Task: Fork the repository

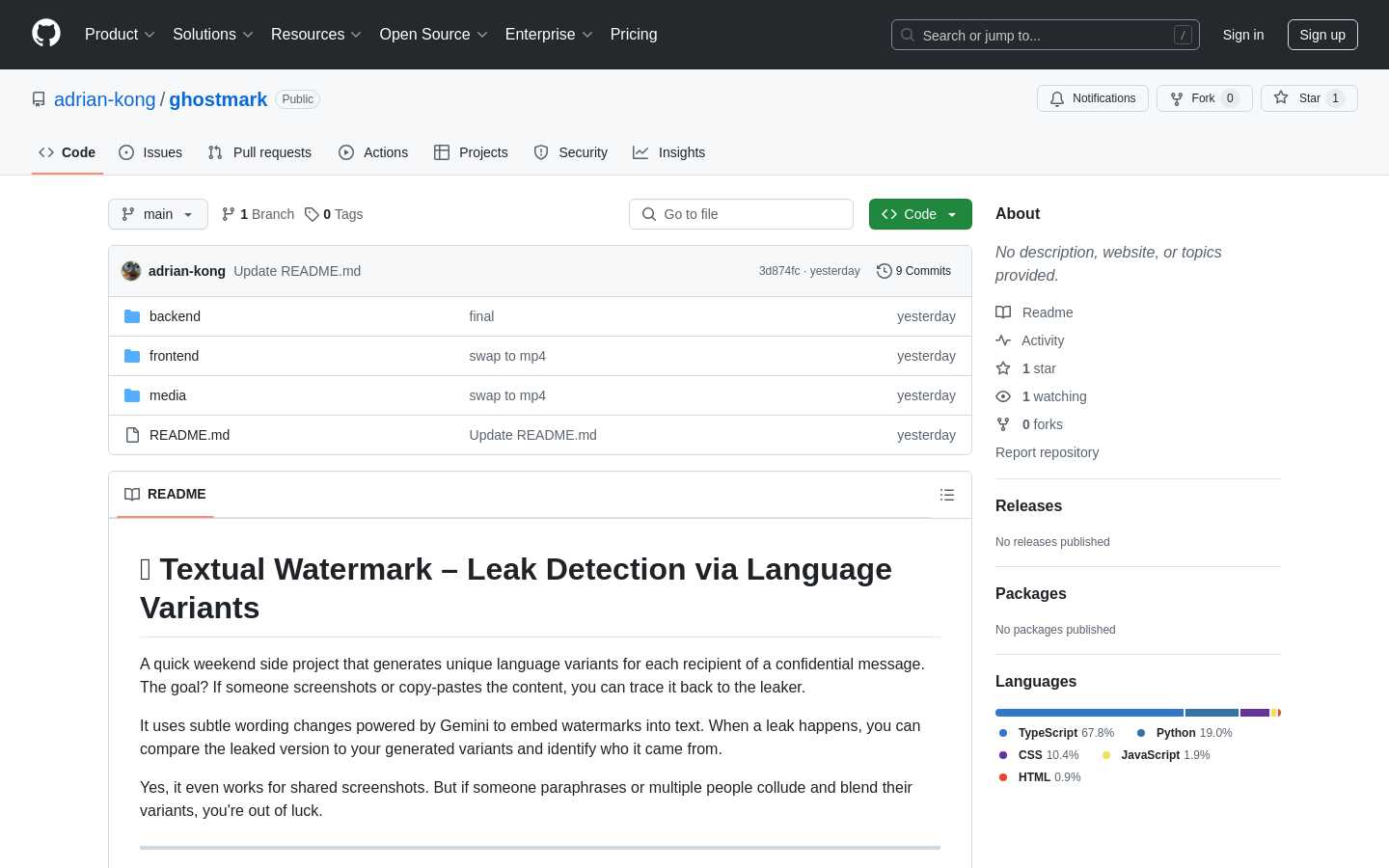Action: [1205, 98]
